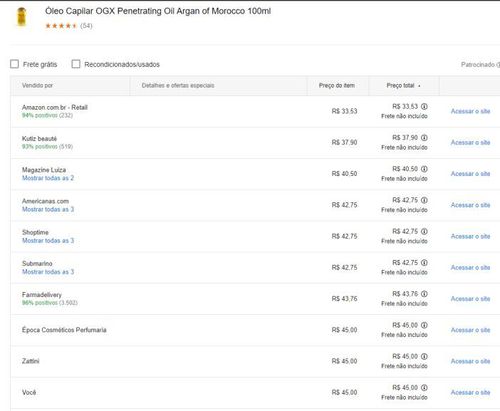
Task: Open info icon for Magazine Luiza total price
Action: click(424, 169)
